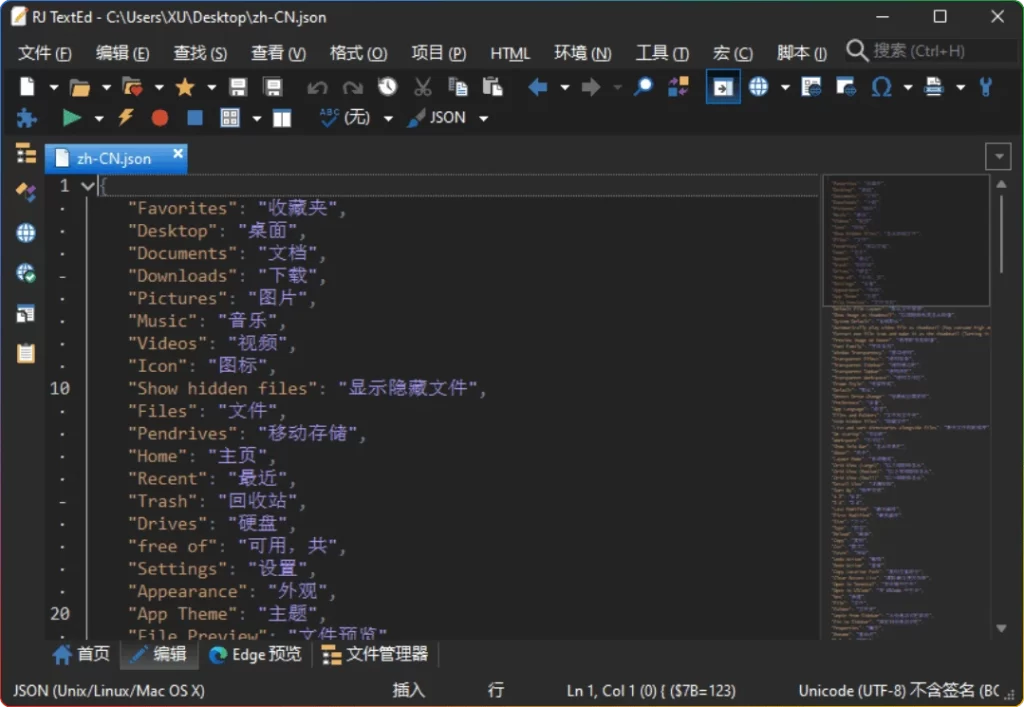Open the add-ons puzzle icon
Viewport: 1024px width, 707px height.
(x=25, y=117)
